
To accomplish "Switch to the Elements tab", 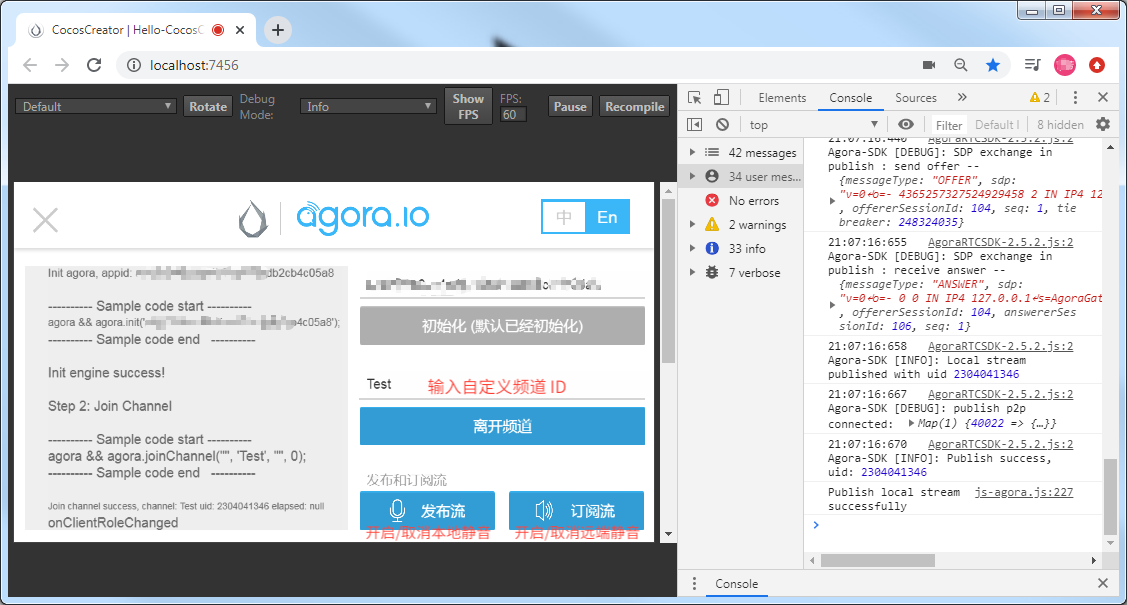I will 782,98.
